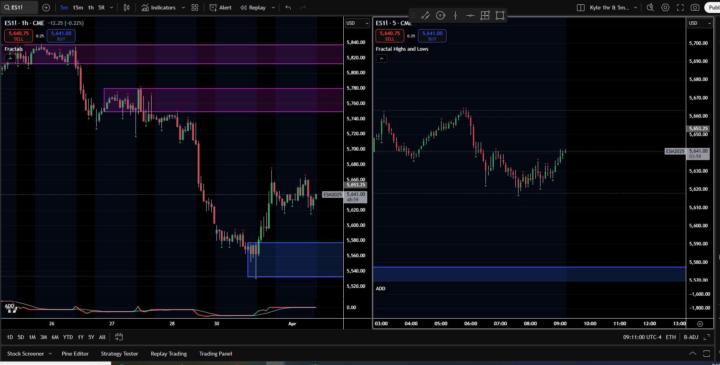The width and height of the screenshot is (720, 365).
Task: Open chart settings gear icon
Action: 665,7
